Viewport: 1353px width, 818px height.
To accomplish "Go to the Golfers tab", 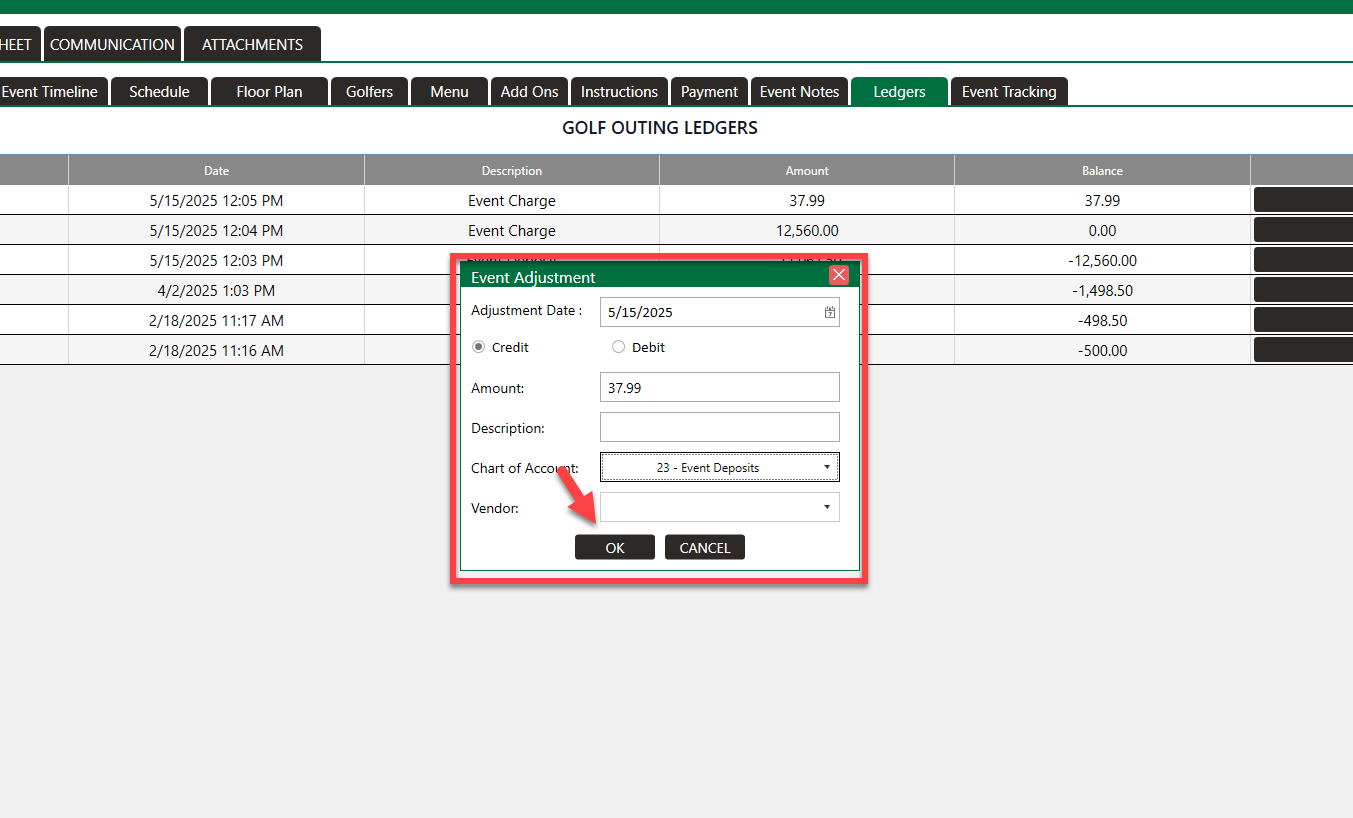I will [x=369, y=92].
